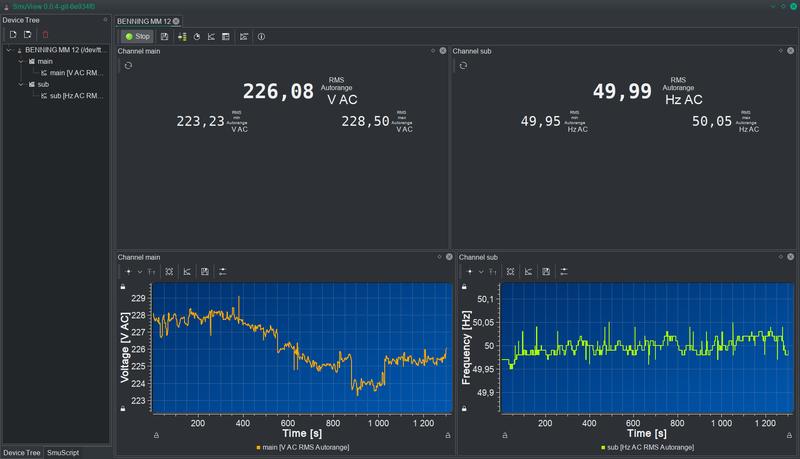
Task: Select the BENNING MM 12 device tab
Action: [x=143, y=21]
